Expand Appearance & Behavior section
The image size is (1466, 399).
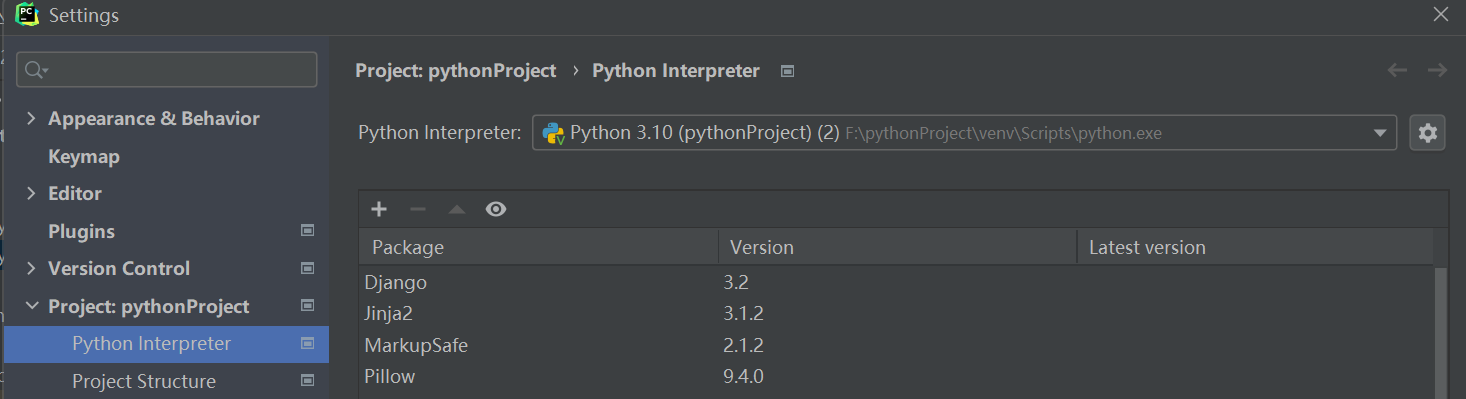click(31, 118)
